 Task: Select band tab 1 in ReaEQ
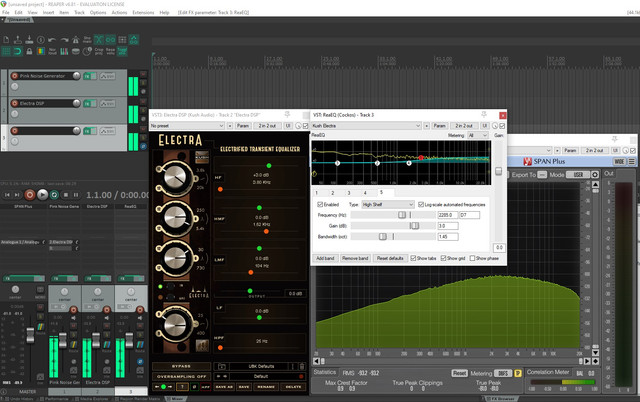pyautogui.click(x=316, y=193)
